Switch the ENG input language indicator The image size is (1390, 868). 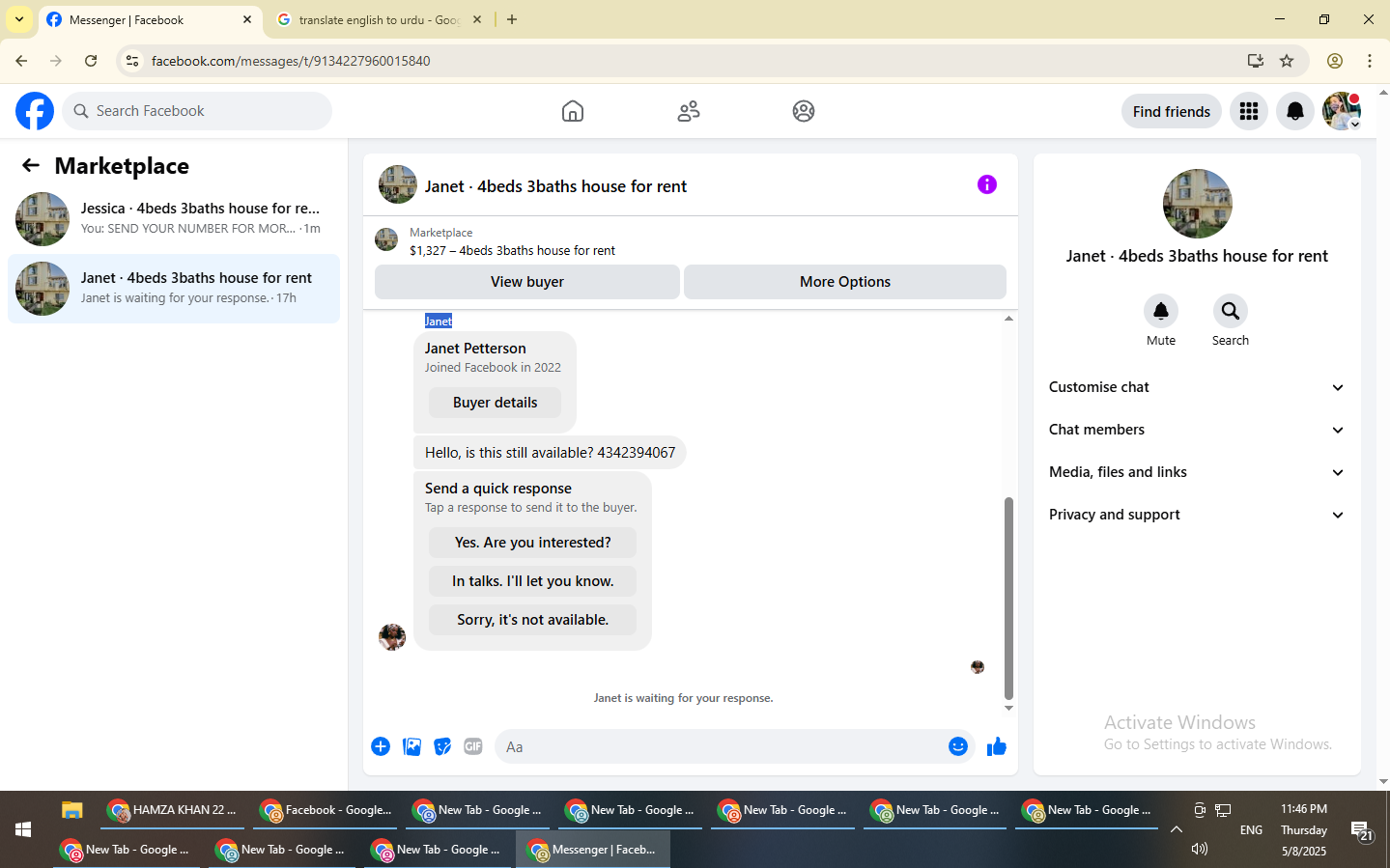pos(1251,829)
